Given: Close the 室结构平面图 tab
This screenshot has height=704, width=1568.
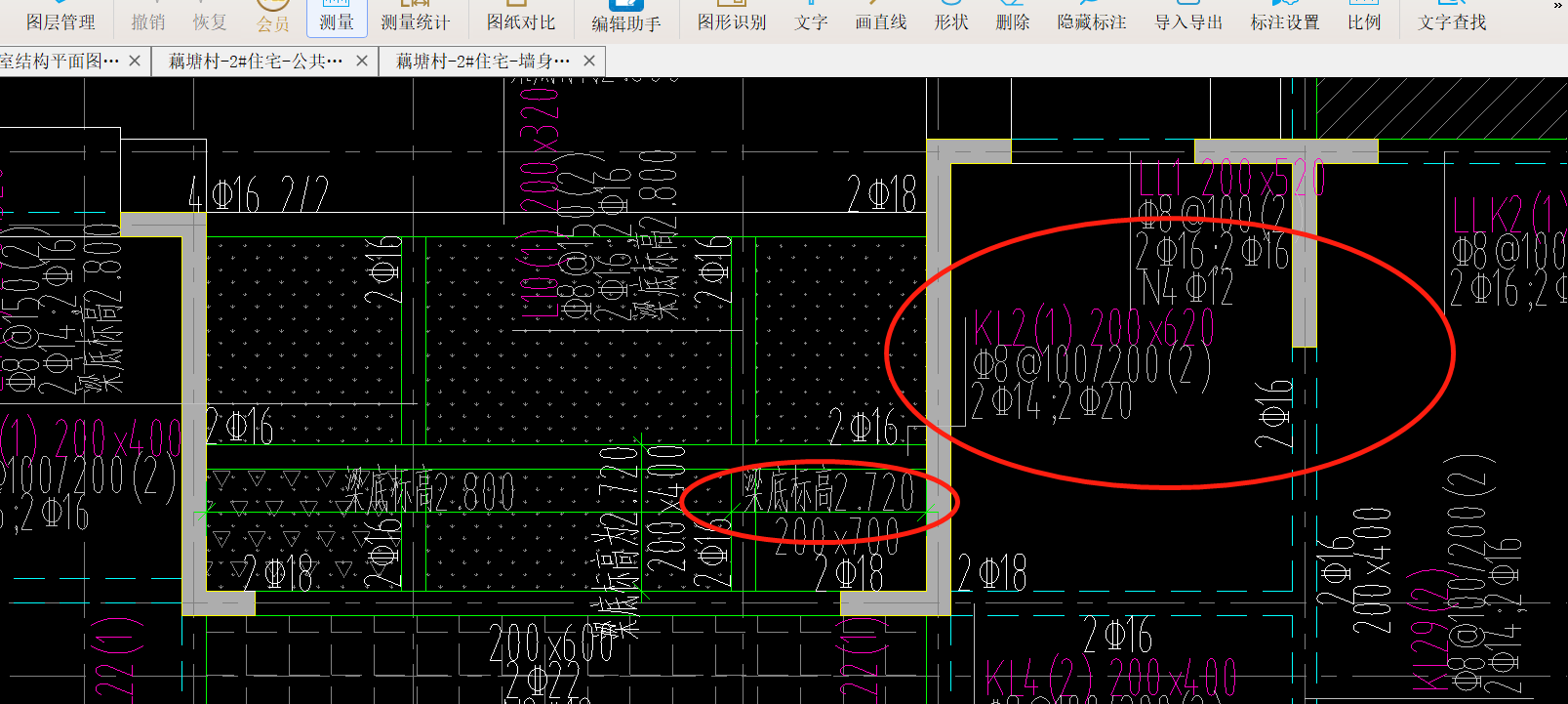Looking at the screenshot, I should 135,61.
